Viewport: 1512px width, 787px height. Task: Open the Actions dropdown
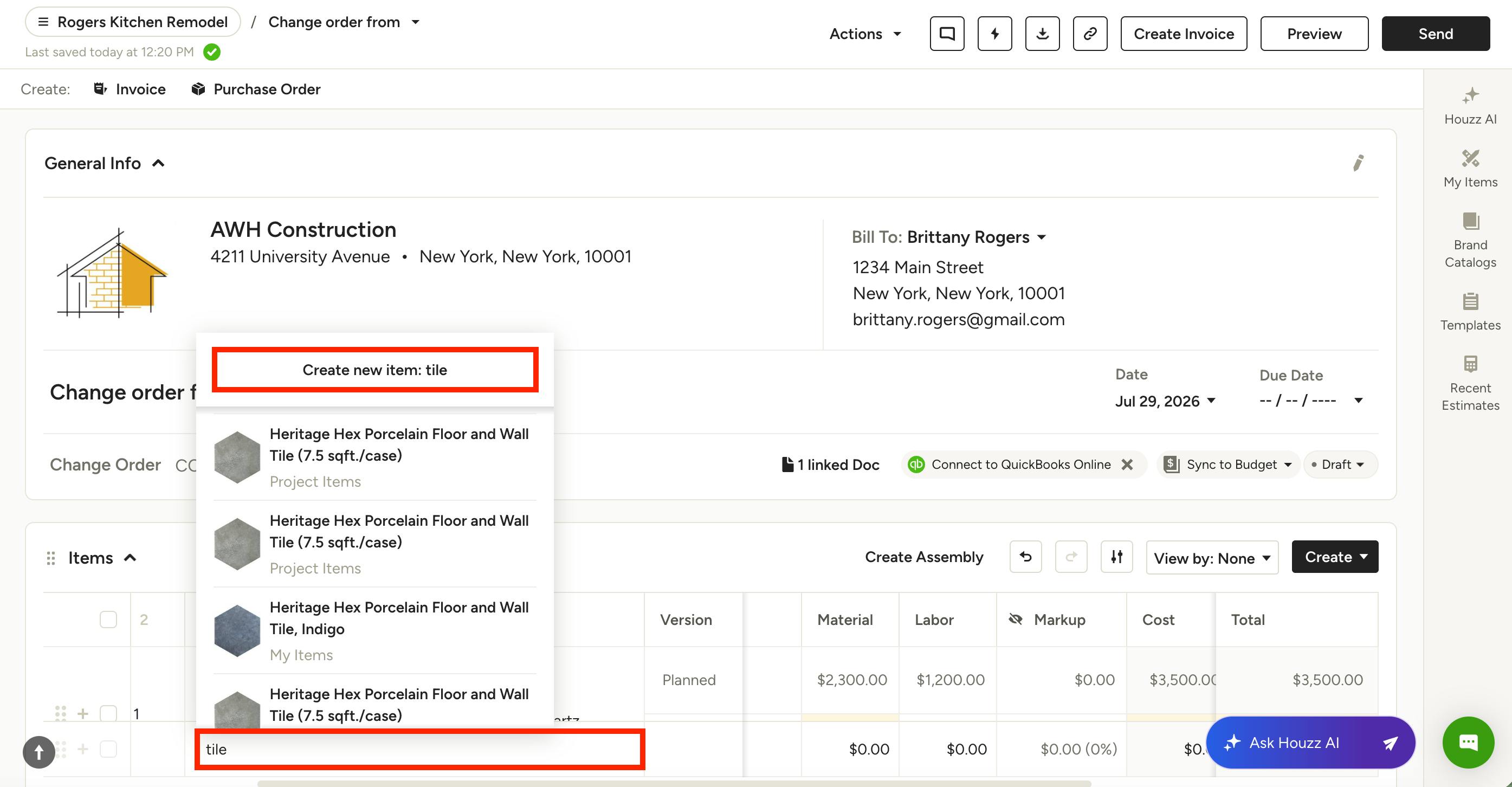tap(865, 34)
